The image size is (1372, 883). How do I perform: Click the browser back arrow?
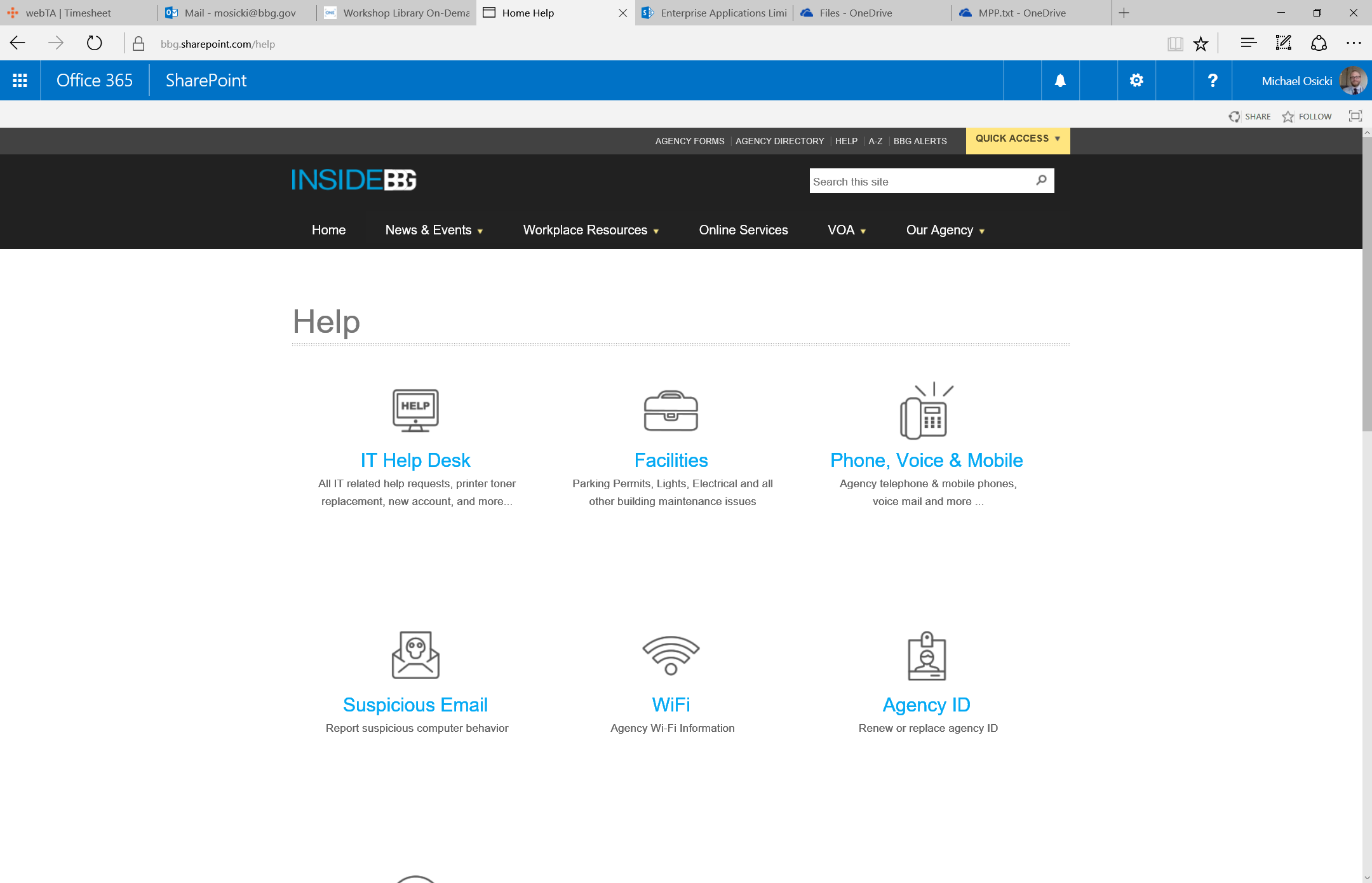pos(18,44)
